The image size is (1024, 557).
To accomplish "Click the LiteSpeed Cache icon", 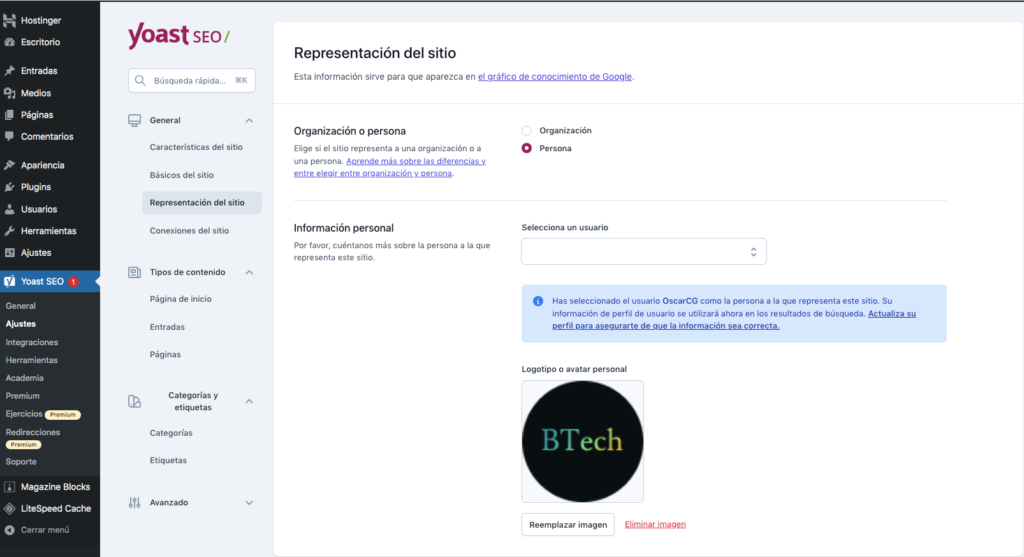I will (10, 508).
